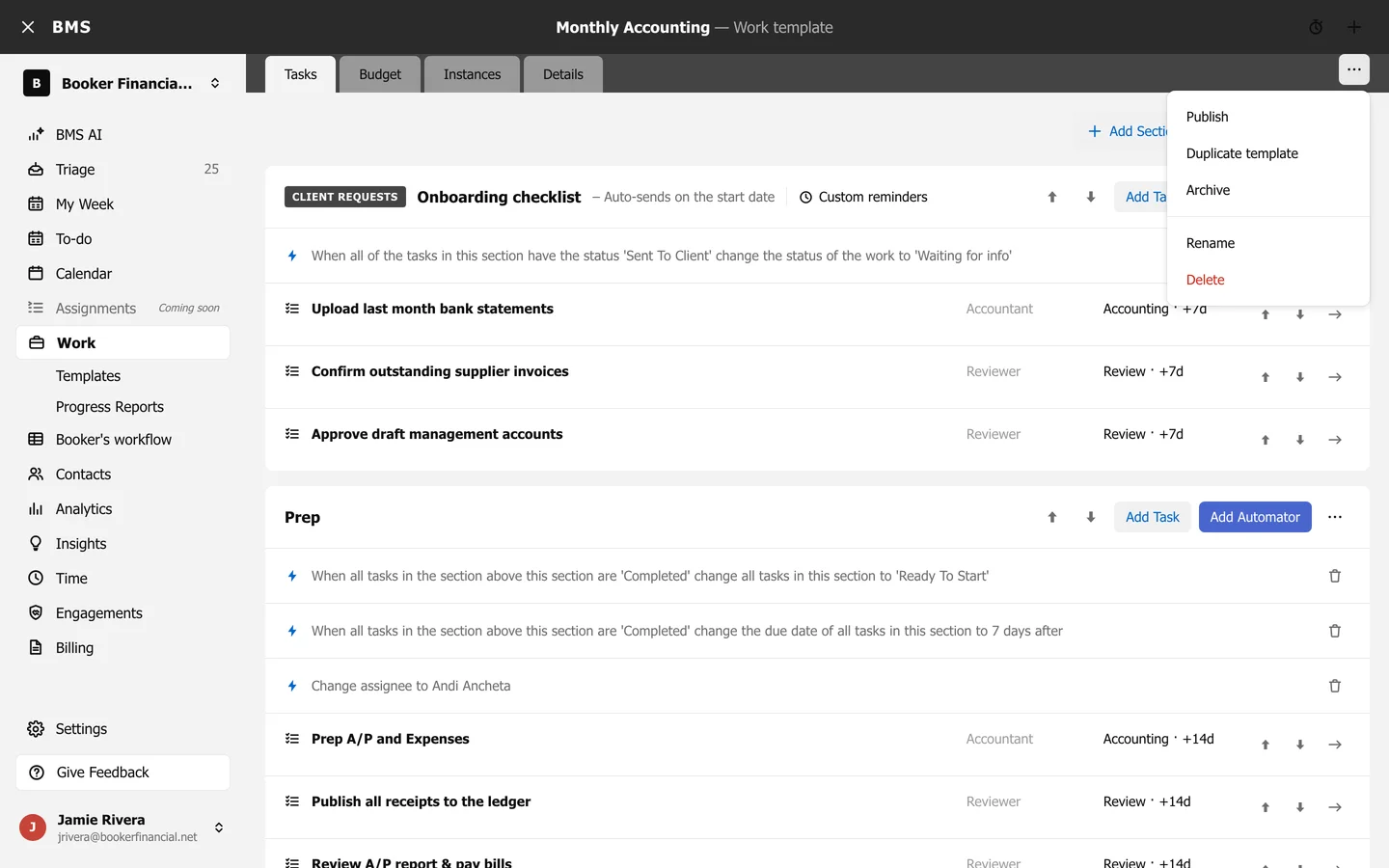Open Progress Reports under Work
Image resolution: width=1389 pixels, height=868 pixels.
110,407
